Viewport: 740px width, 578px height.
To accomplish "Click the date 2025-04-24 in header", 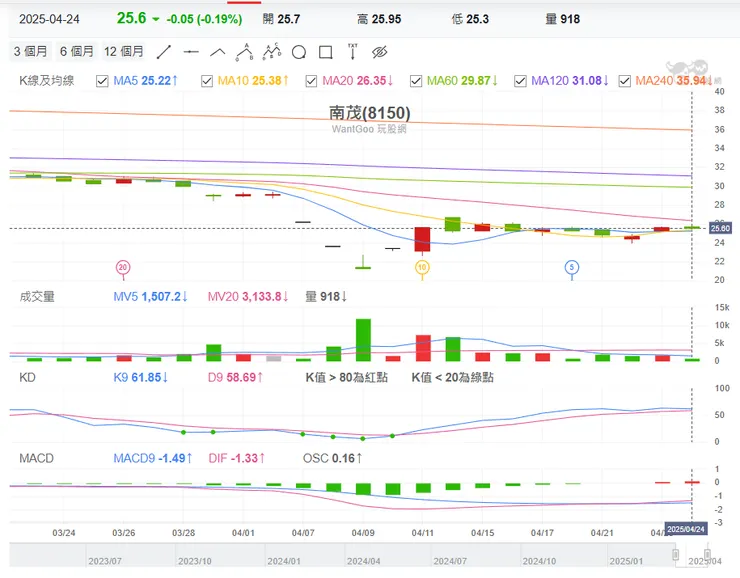I will tap(49, 19).
